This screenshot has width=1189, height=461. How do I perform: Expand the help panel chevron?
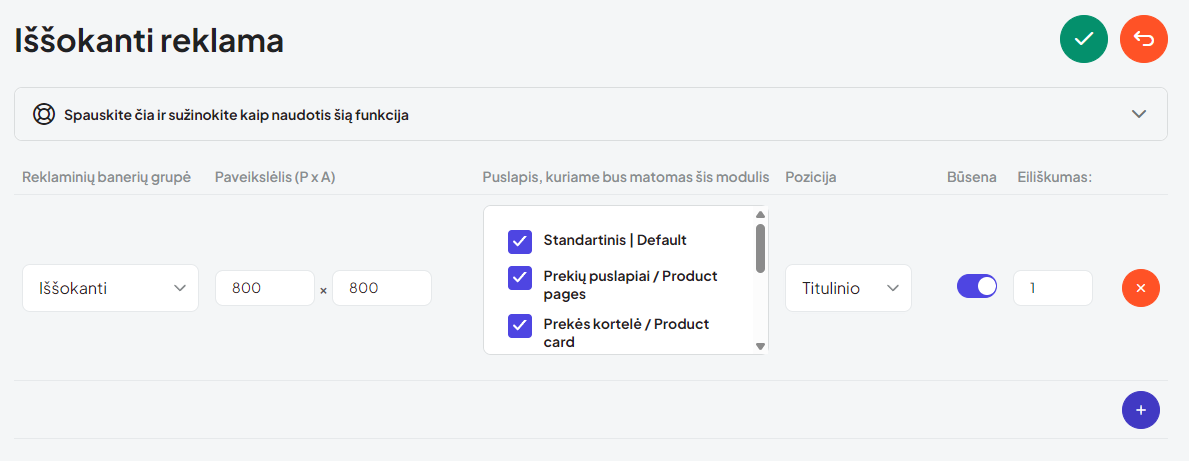click(1138, 114)
